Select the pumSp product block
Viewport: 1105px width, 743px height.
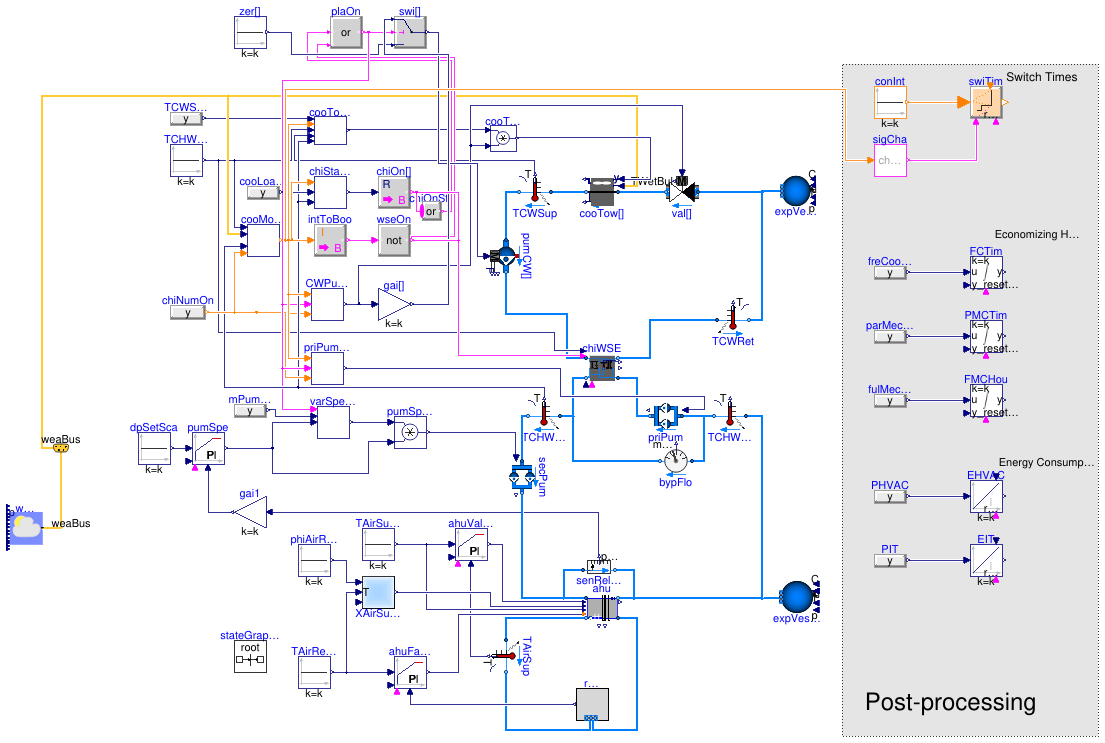[x=410, y=432]
